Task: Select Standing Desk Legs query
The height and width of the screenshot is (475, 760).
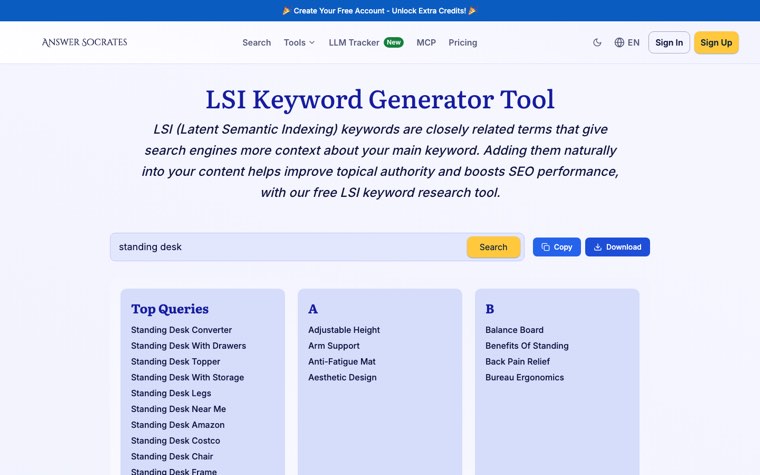Action: point(171,393)
